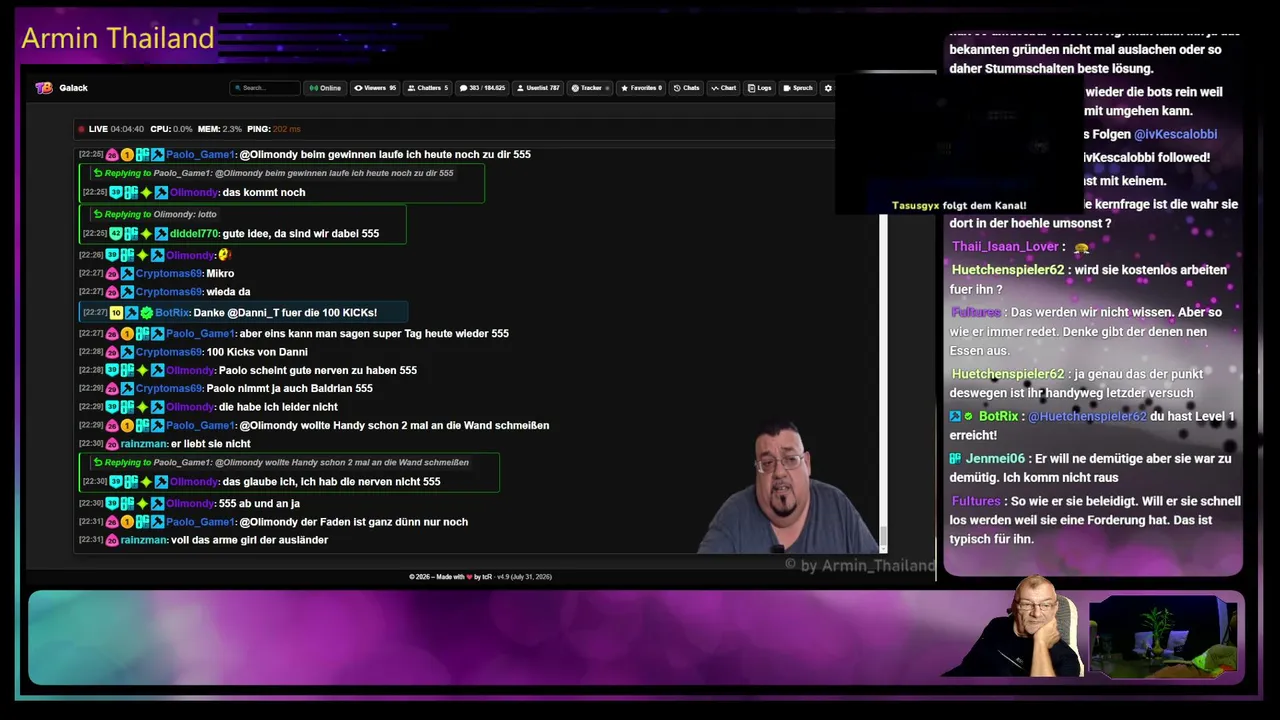Image resolution: width=1280 pixels, height=720 pixels.
Task: Click the quoted text 'Replying to Olimondy: lotto'
Action: click(x=161, y=214)
